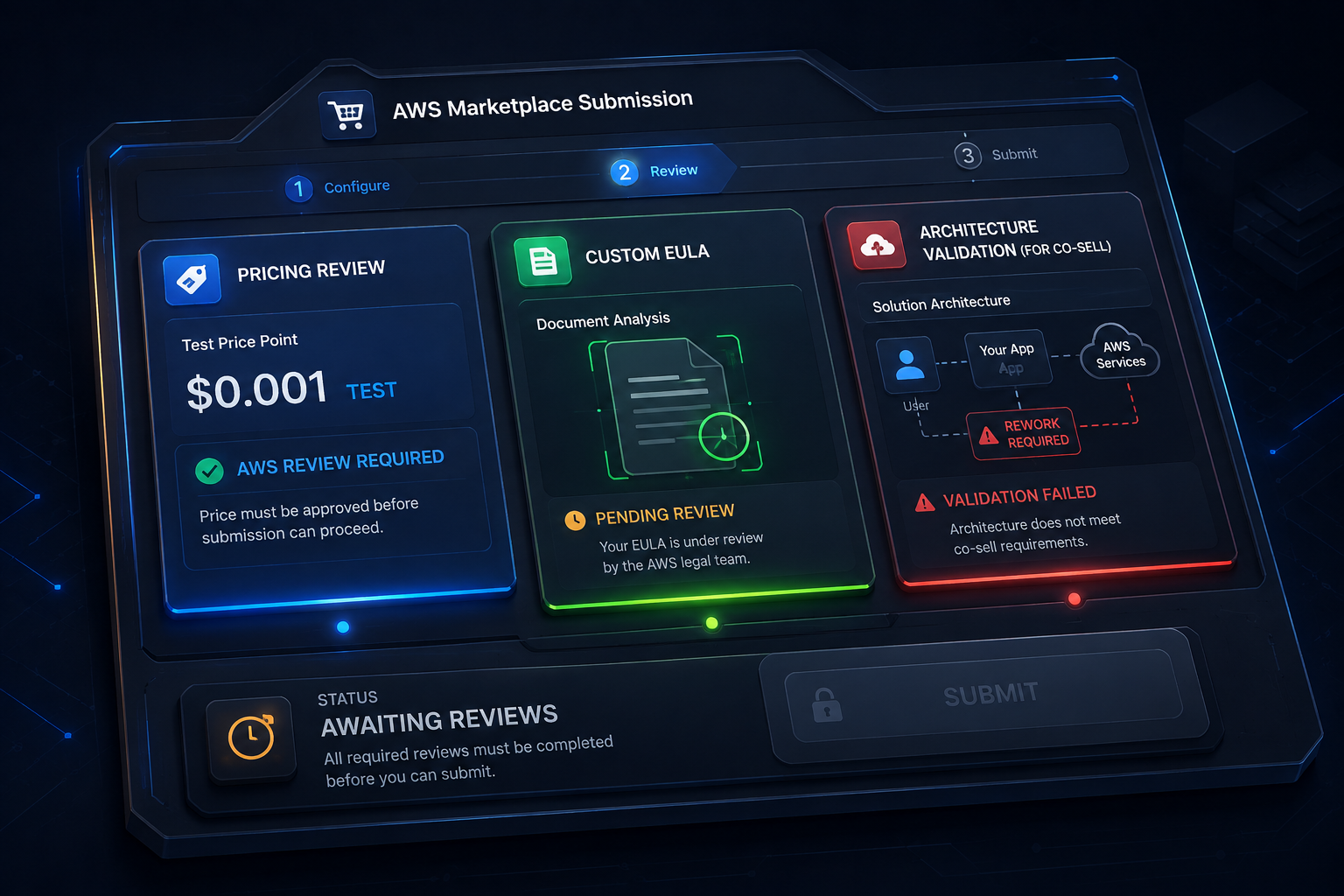Click the $0.001 test price value
Image resolution: width=1344 pixels, height=896 pixels.
click(x=256, y=390)
